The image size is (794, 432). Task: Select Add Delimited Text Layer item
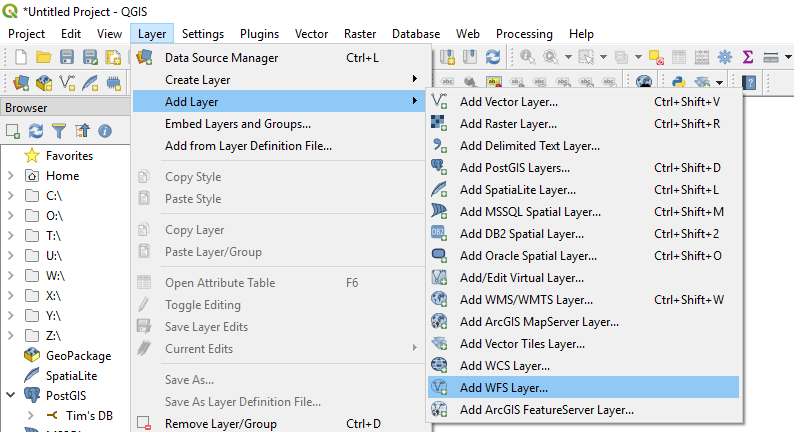point(583,146)
